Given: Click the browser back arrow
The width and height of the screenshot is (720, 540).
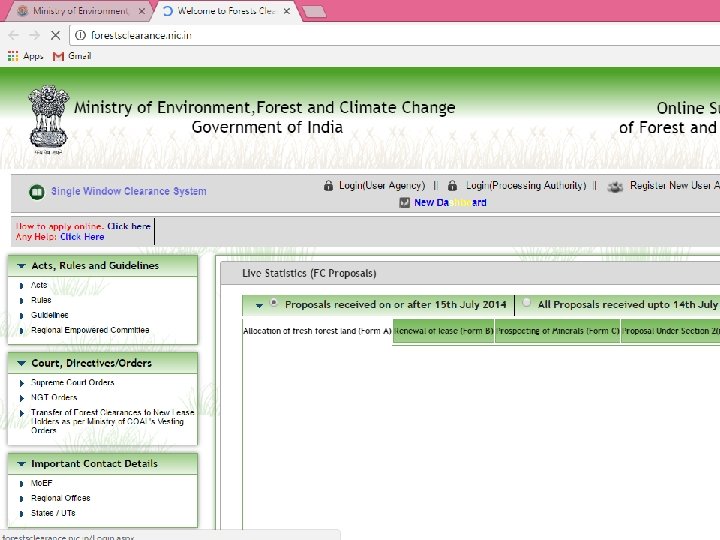Looking at the screenshot, I should coord(13,35).
